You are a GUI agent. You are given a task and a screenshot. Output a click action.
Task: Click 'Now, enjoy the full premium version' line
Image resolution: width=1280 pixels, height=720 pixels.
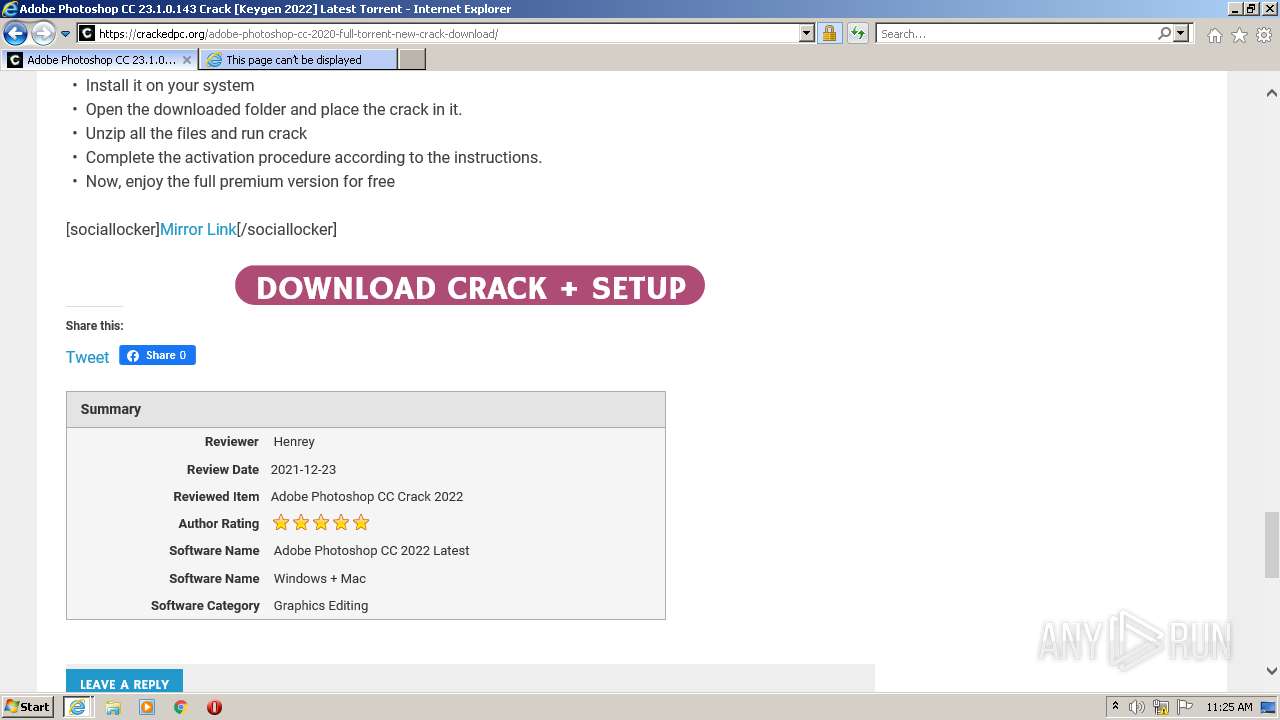coord(240,181)
